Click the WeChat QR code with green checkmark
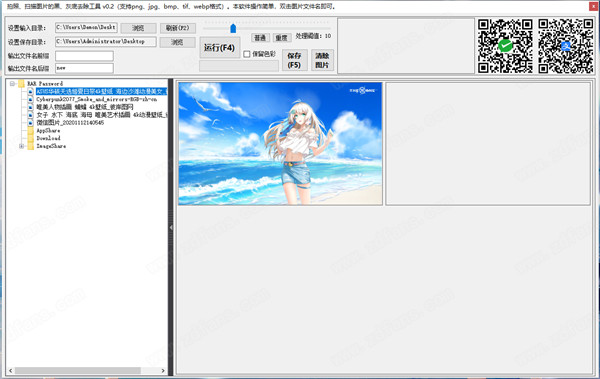Viewport: 600px width, 379px height. tap(505, 46)
